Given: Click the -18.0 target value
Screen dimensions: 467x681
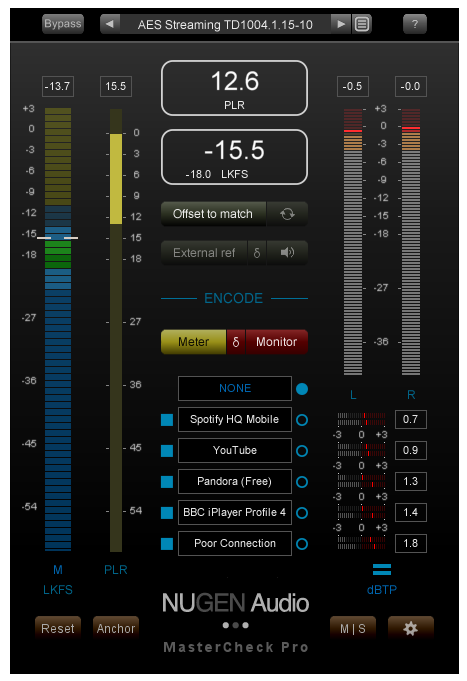Looking at the screenshot, I should tap(199, 174).
